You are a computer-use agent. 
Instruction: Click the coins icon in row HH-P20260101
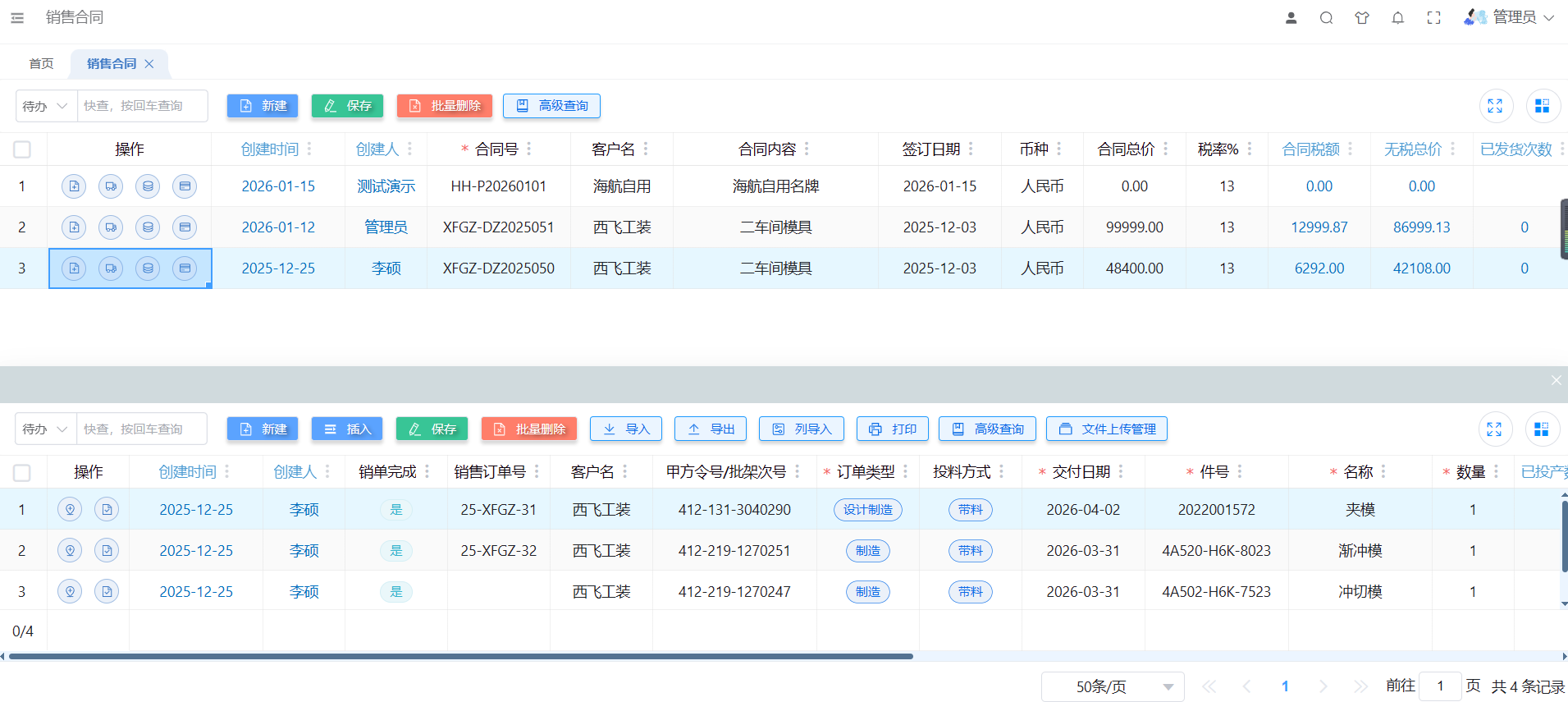pos(148,186)
